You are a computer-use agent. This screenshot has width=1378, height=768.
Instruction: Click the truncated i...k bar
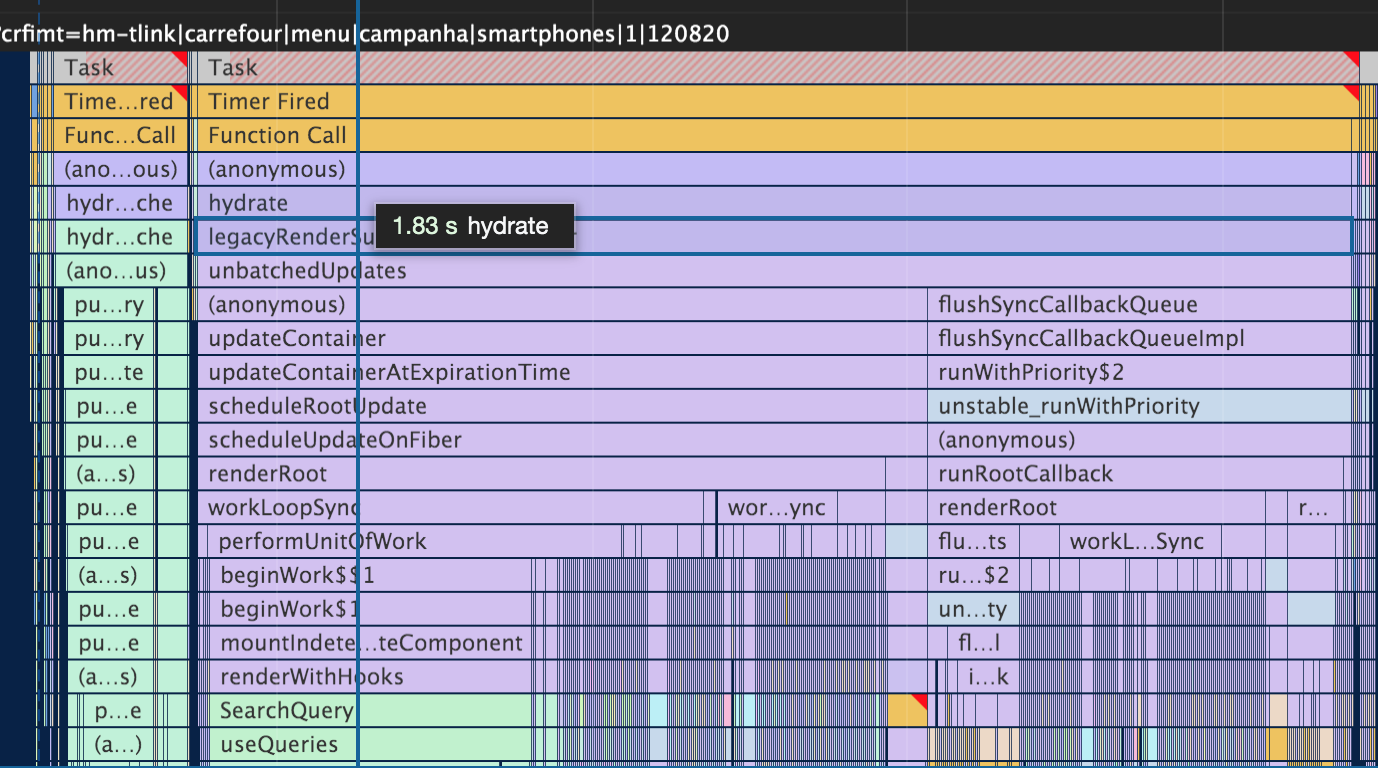[989, 679]
